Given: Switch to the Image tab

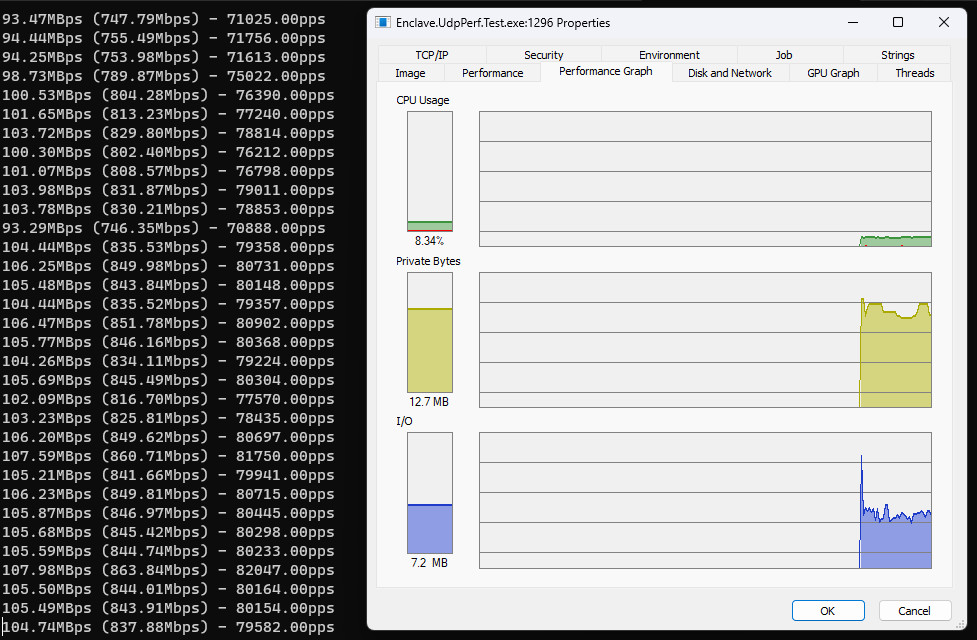Looking at the screenshot, I should (x=410, y=73).
